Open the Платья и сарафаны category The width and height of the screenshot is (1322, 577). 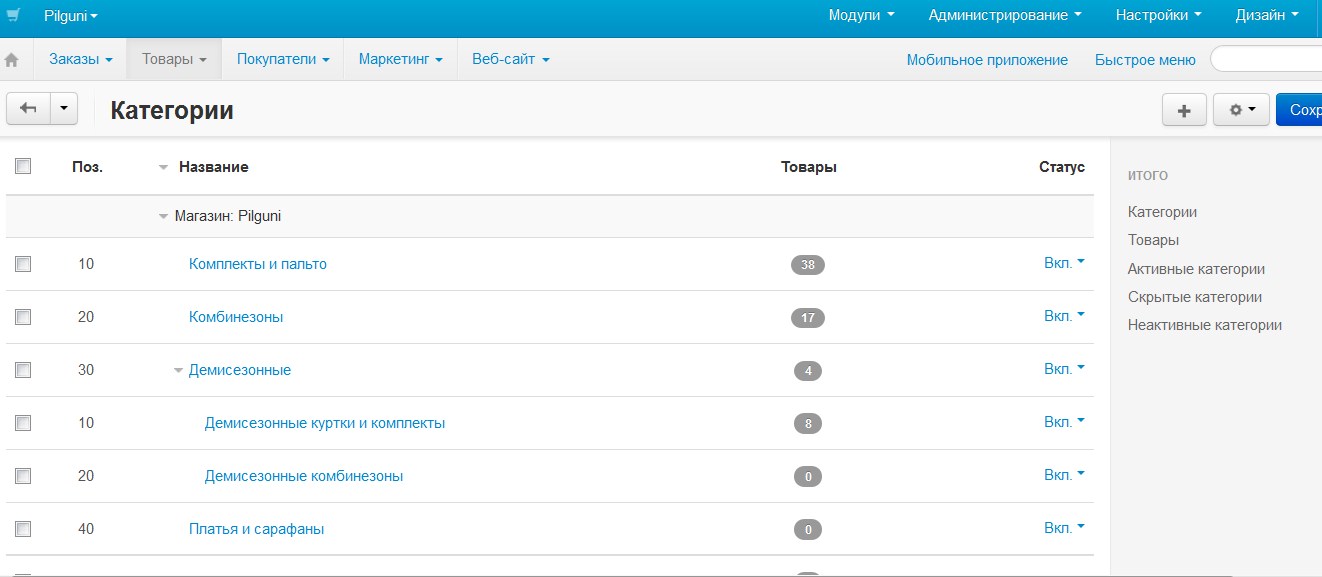click(x=256, y=529)
